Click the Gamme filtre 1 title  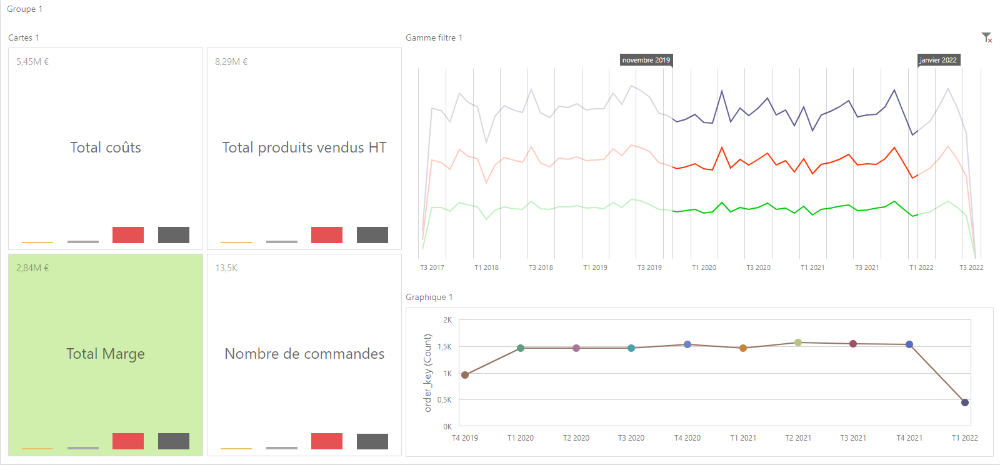(434, 38)
